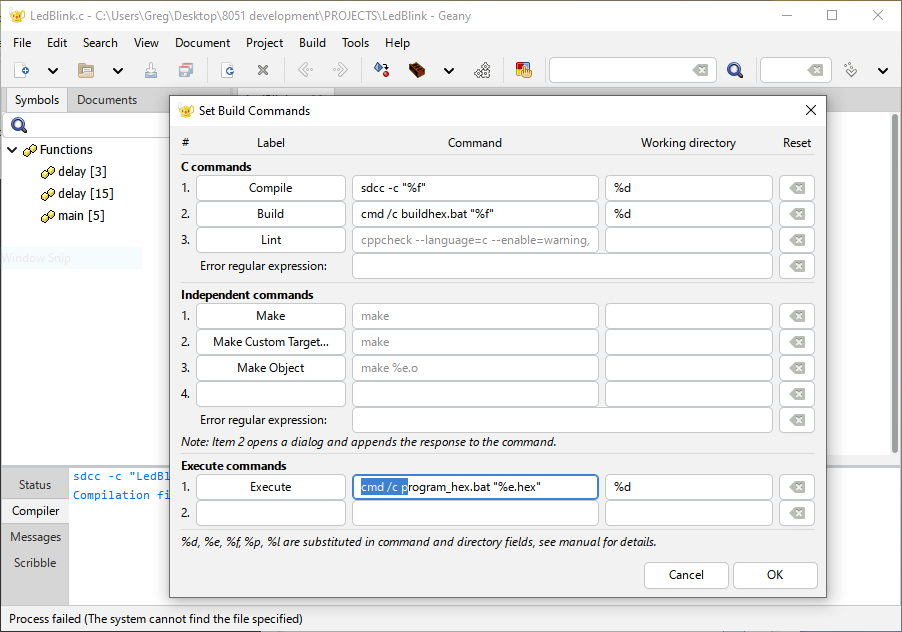Click the Color chooser toolbar icon
Viewport: 902px width, 632px height.
tap(523, 70)
